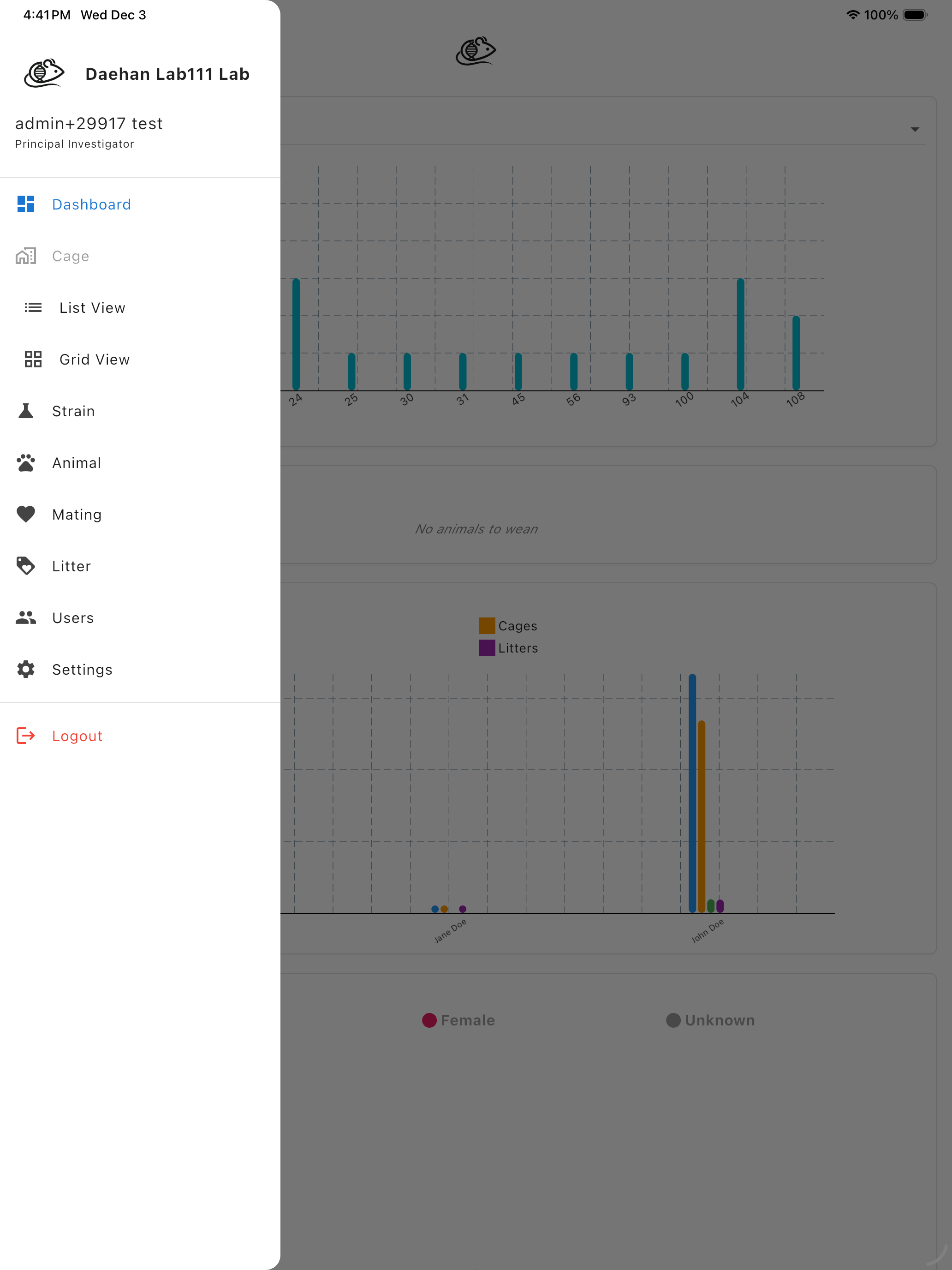Click the bar labeled 93 in the chart
Screen dimensions: 952x1270
pyautogui.click(x=630, y=371)
